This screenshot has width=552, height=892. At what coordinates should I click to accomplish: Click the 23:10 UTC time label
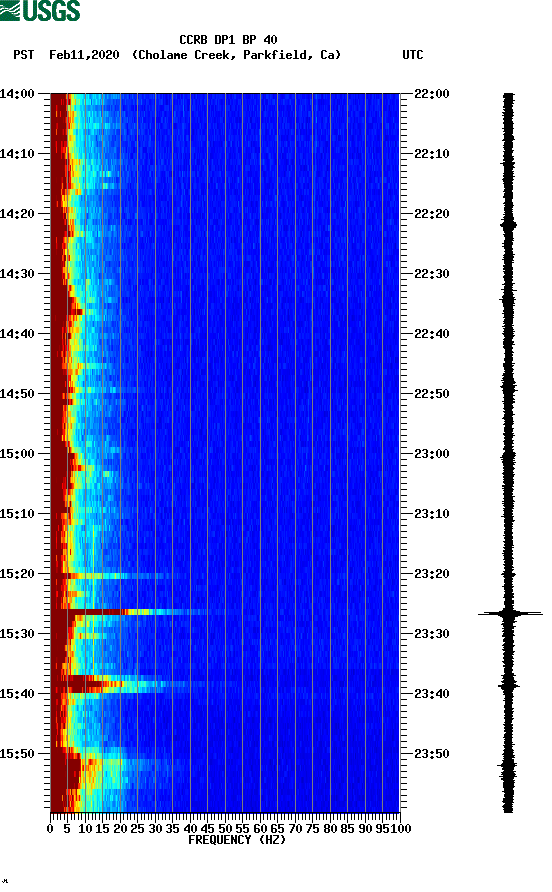tap(431, 514)
